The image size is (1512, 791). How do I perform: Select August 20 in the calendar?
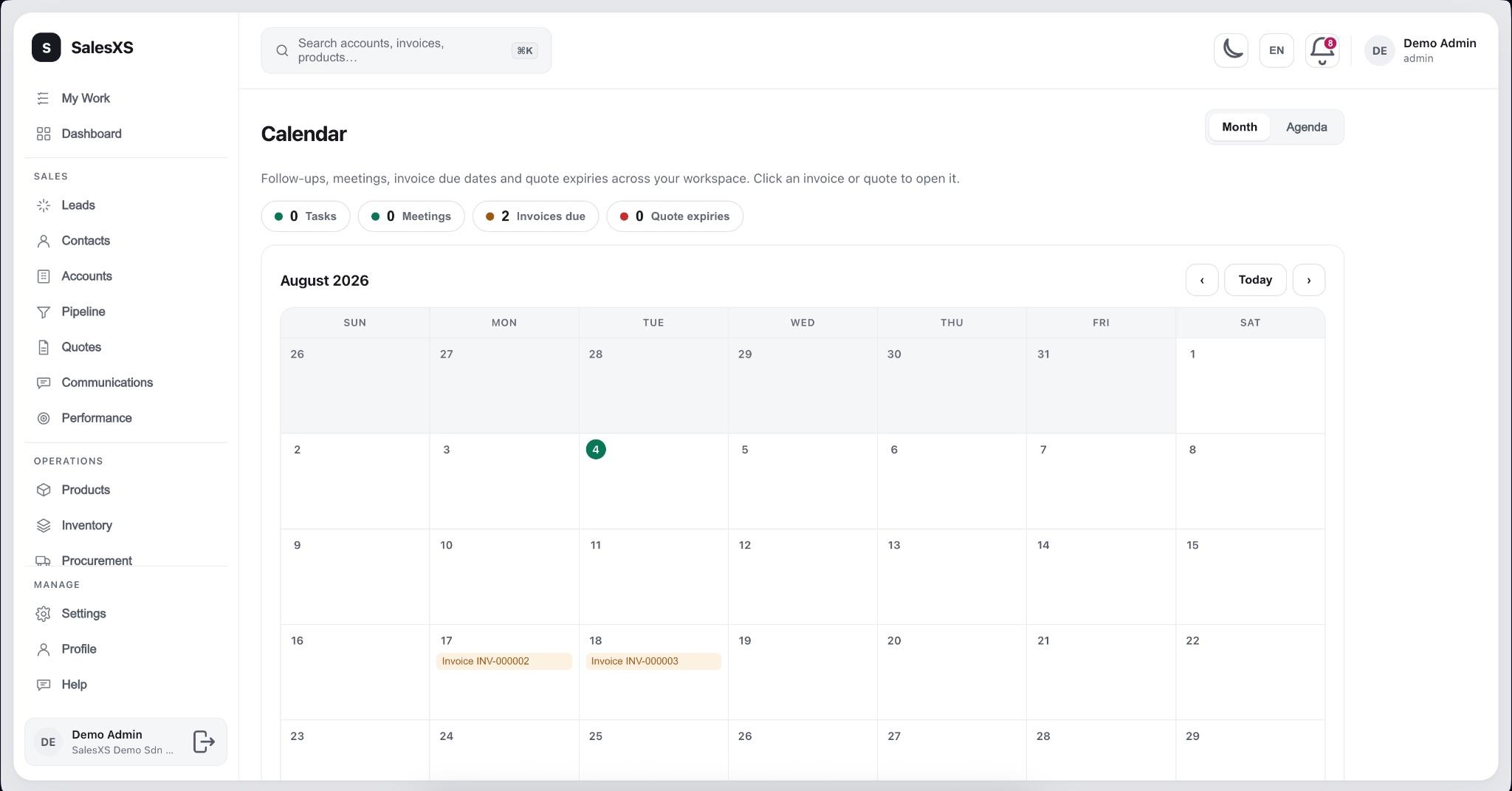pos(952,672)
